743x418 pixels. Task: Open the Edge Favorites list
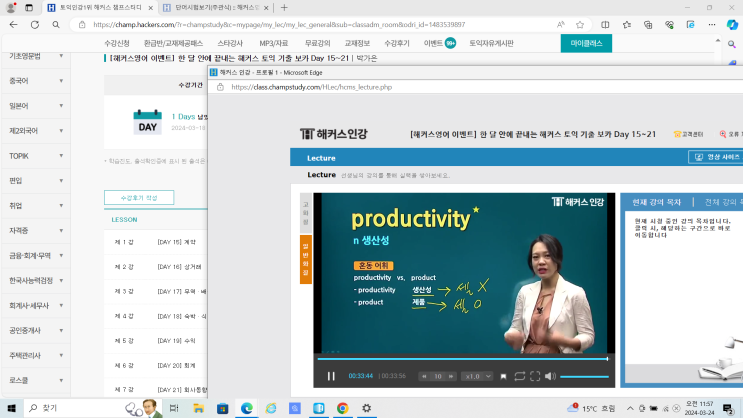[x=626, y=25]
